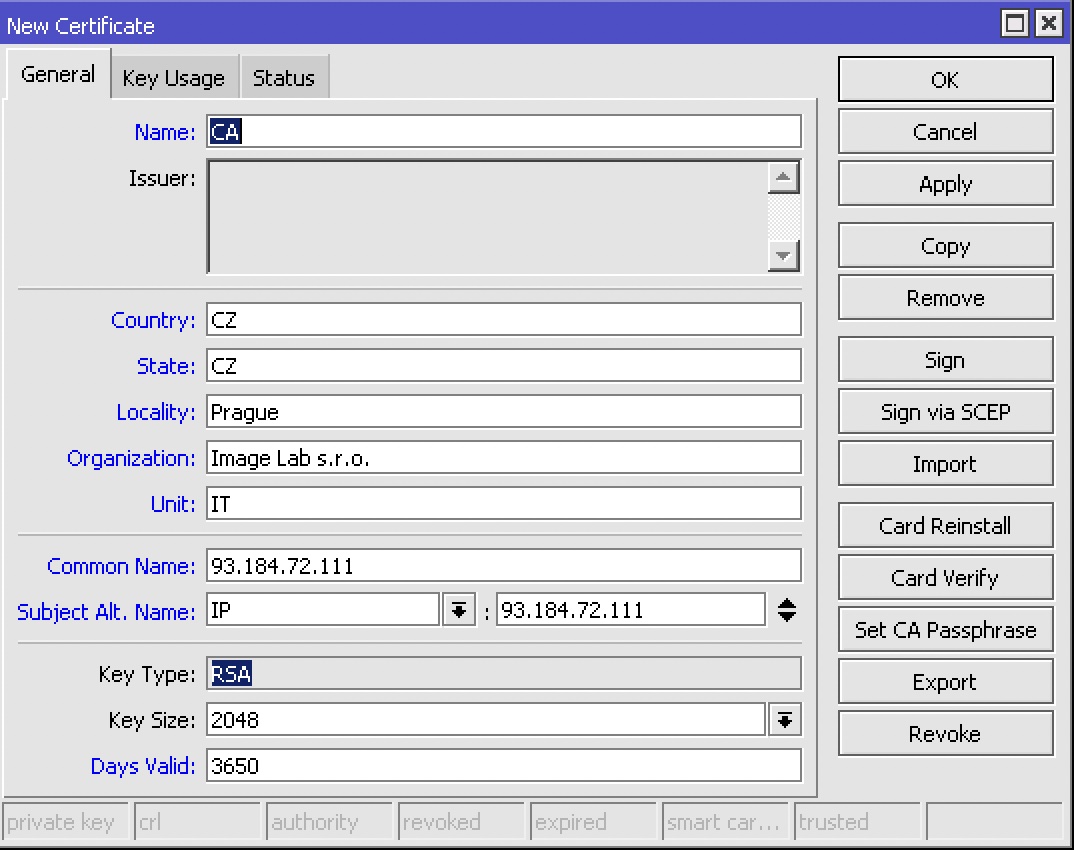Viewport: 1074px width, 850px height.
Task: Click Set CA Passphrase
Action: pos(945,630)
